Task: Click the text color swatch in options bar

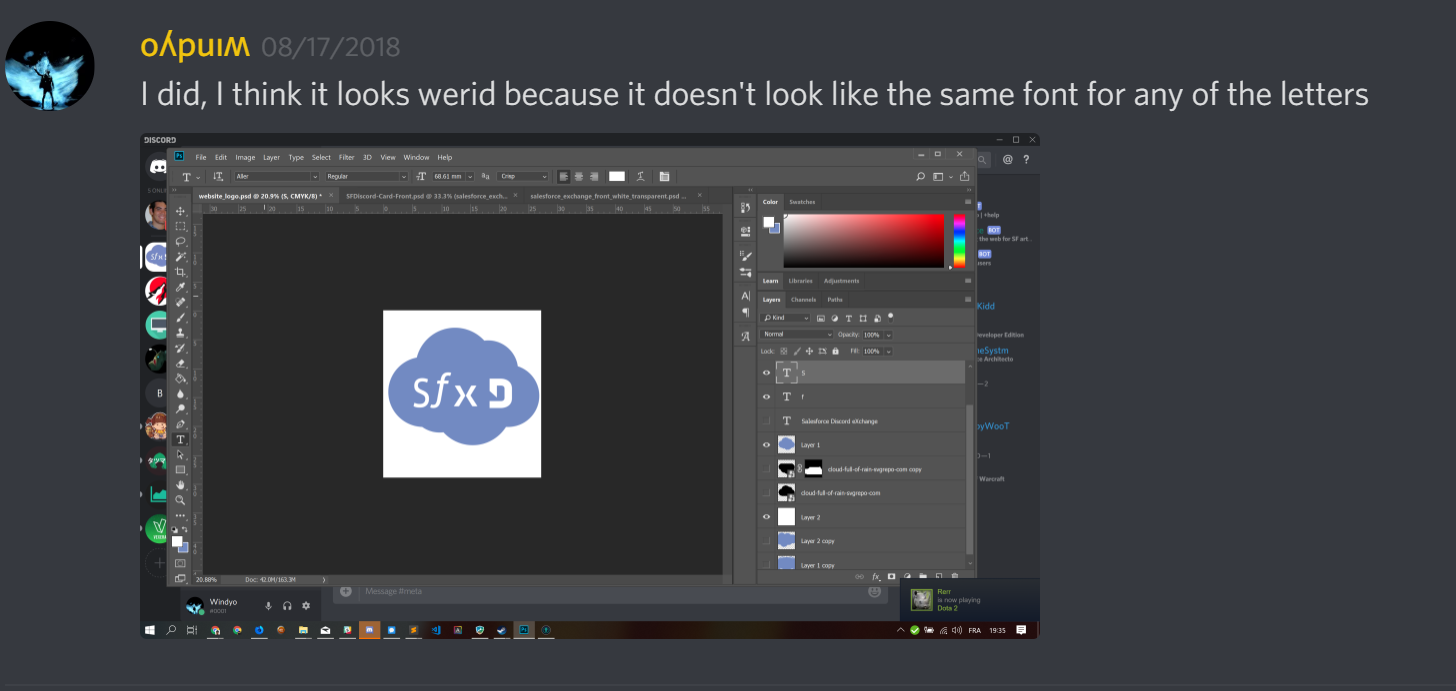Action: pyautogui.click(x=617, y=177)
